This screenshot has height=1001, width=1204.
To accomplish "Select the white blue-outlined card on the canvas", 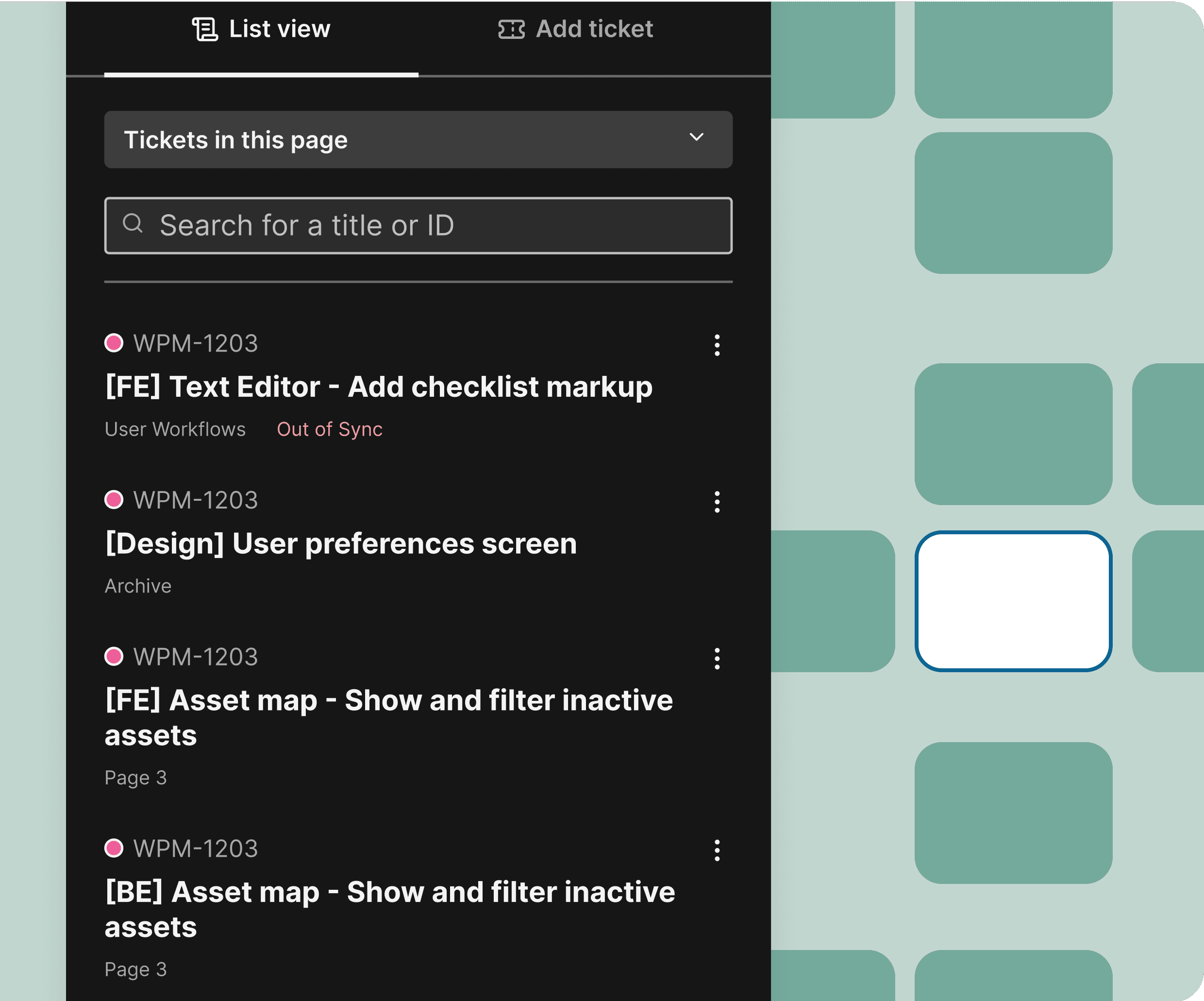I will [x=1013, y=601].
